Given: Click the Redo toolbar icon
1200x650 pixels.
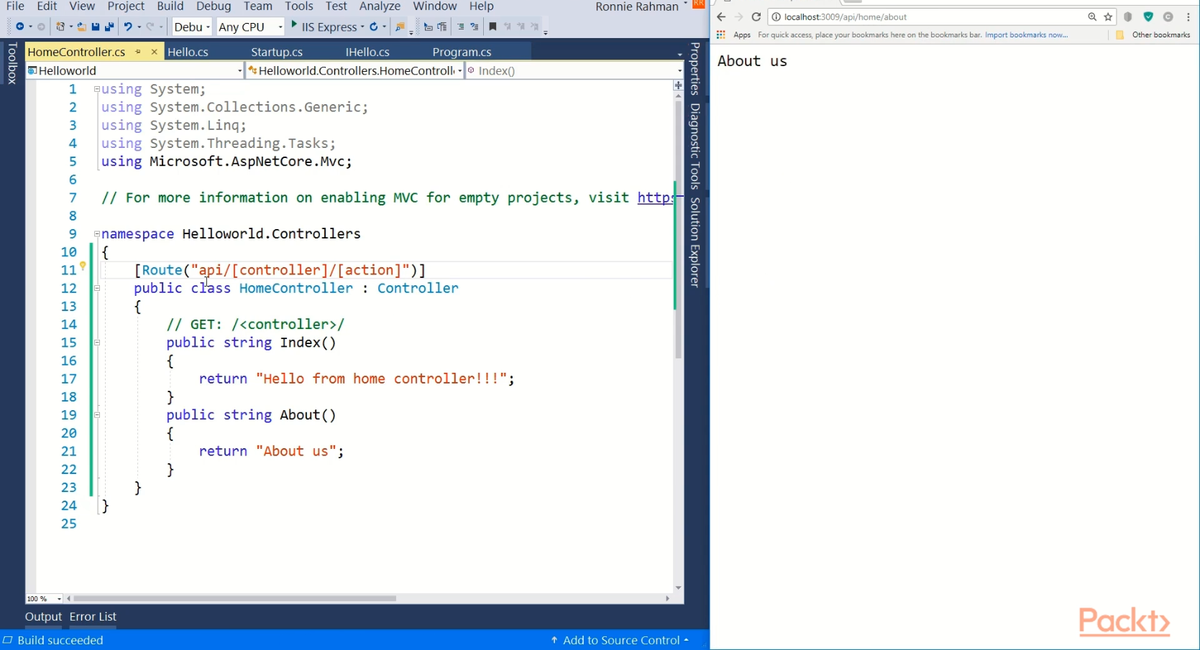Looking at the screenshot, I should pyautogui.click(x=150, y=27).
